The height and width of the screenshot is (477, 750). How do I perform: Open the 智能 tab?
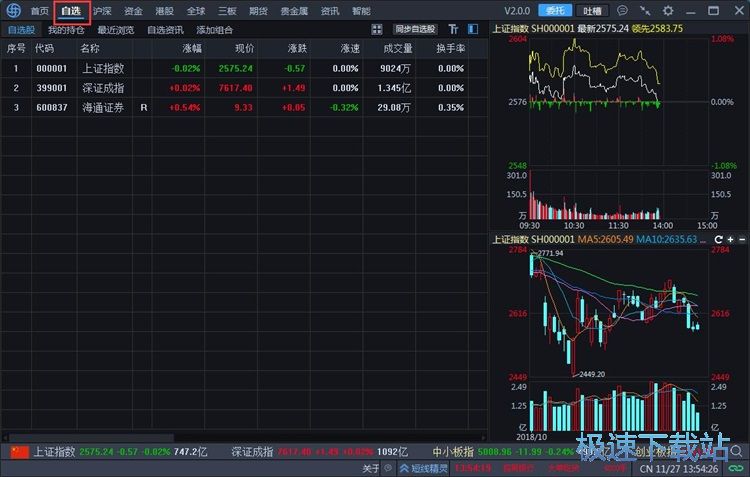(x=361, y=11)
